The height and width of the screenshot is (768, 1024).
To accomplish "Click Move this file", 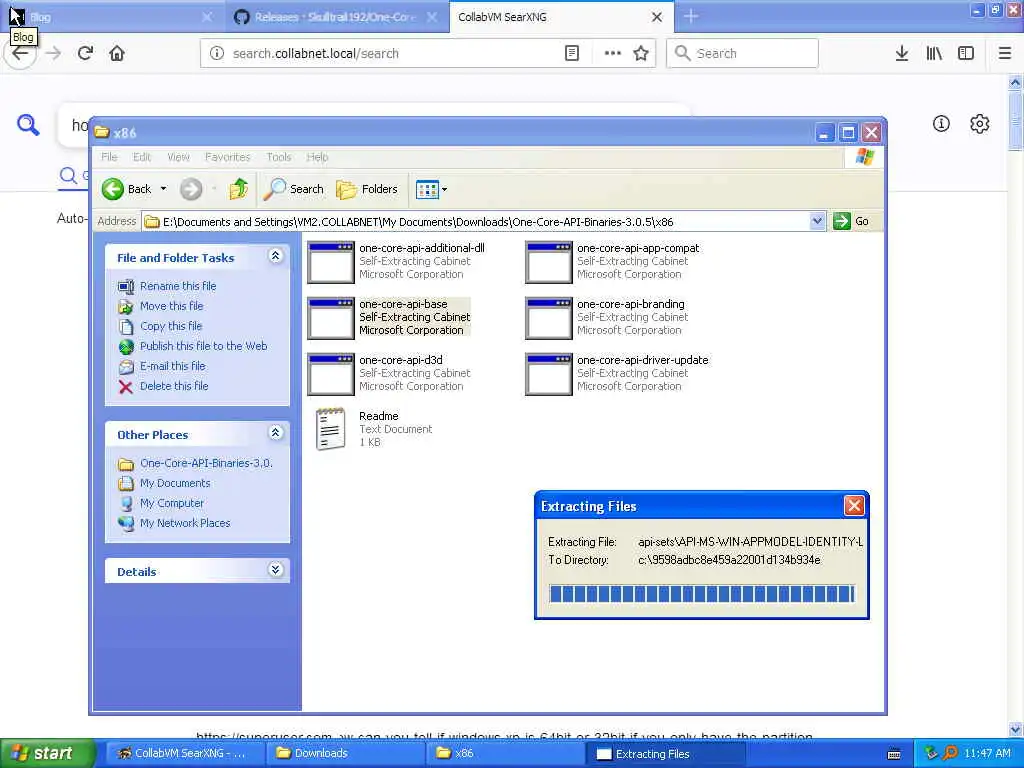I will (x=171, y=306).
